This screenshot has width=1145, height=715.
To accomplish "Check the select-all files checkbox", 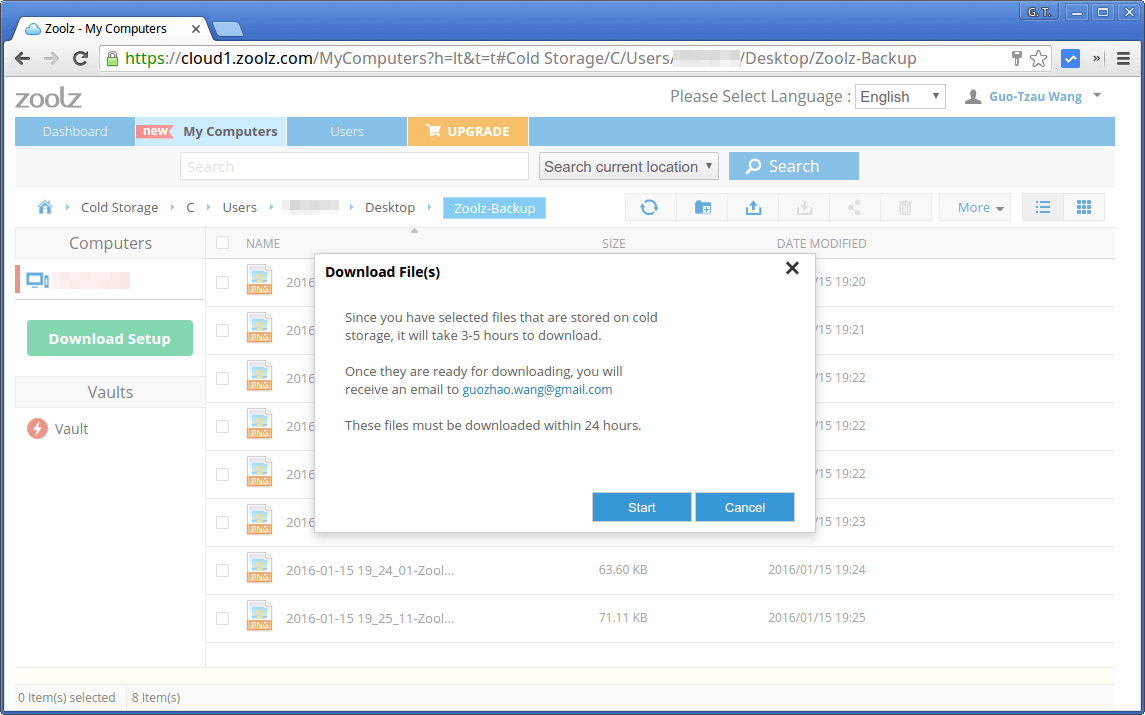I will point(221,243).
